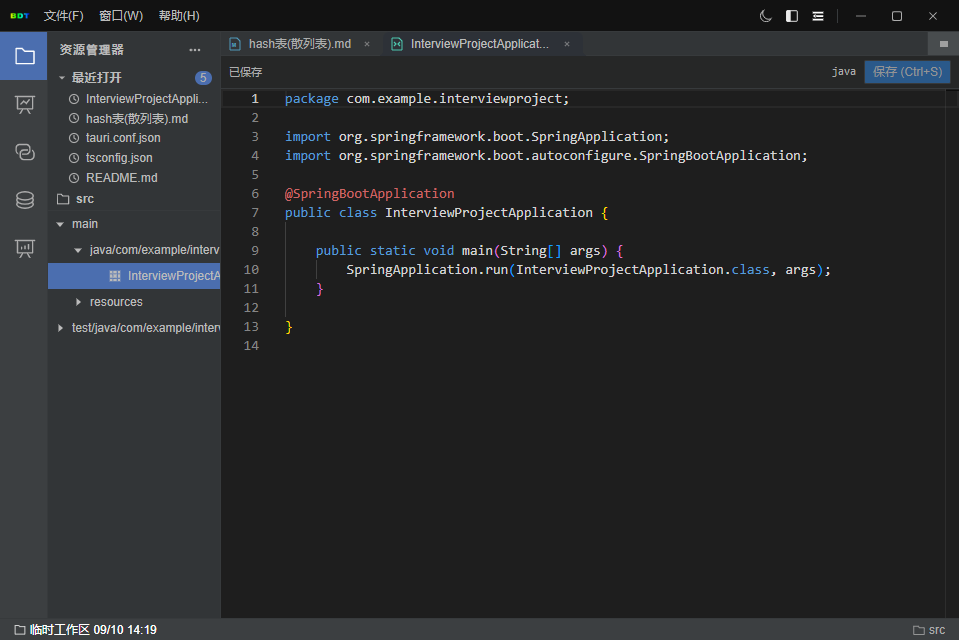Image resolution: width=959 pixels, height=640 pixels.
Task: Open recent file tsconfig.json
Action: [x=119, y=158]
